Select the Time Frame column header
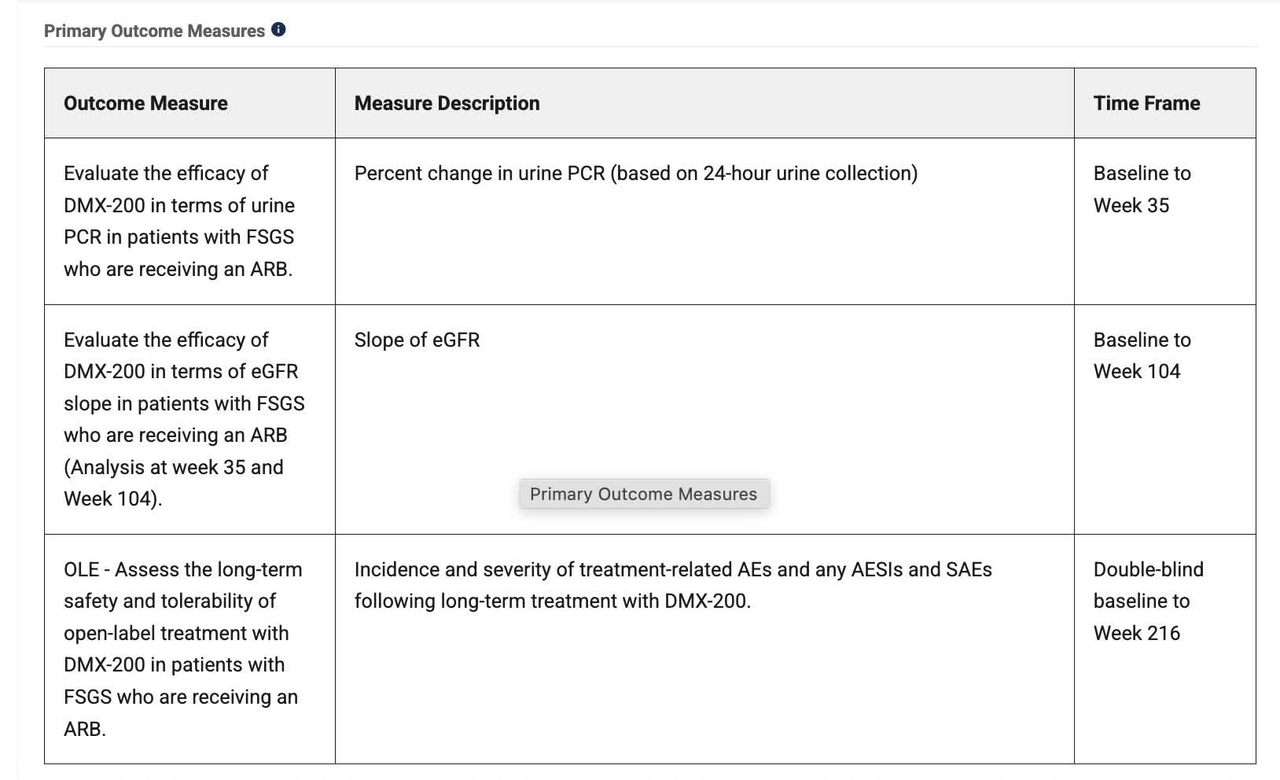This screenshot has width=1280, height=780. click(1146, 103)
